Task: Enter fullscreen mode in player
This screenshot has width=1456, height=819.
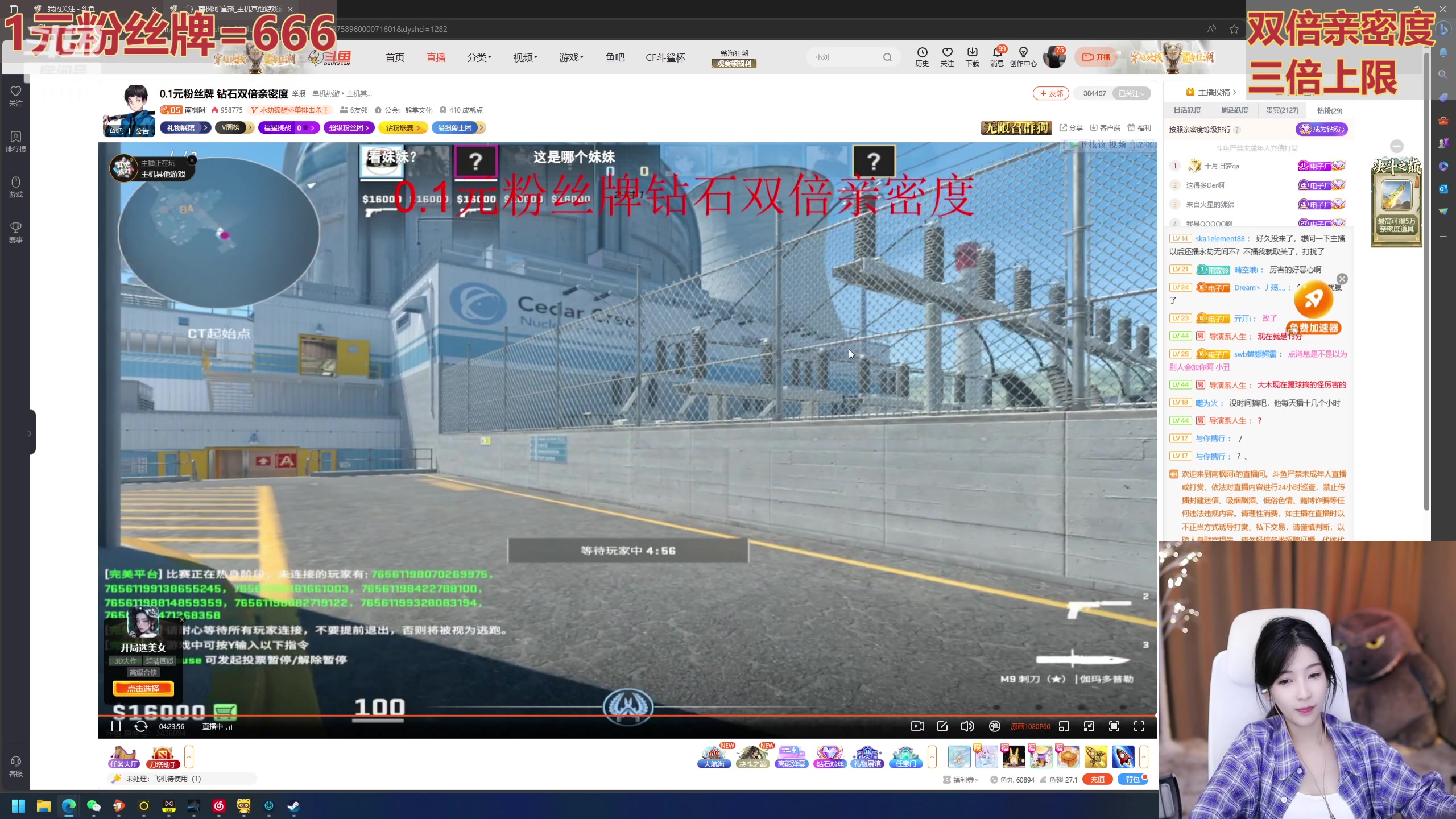Action: click(x=1139, y=726)
